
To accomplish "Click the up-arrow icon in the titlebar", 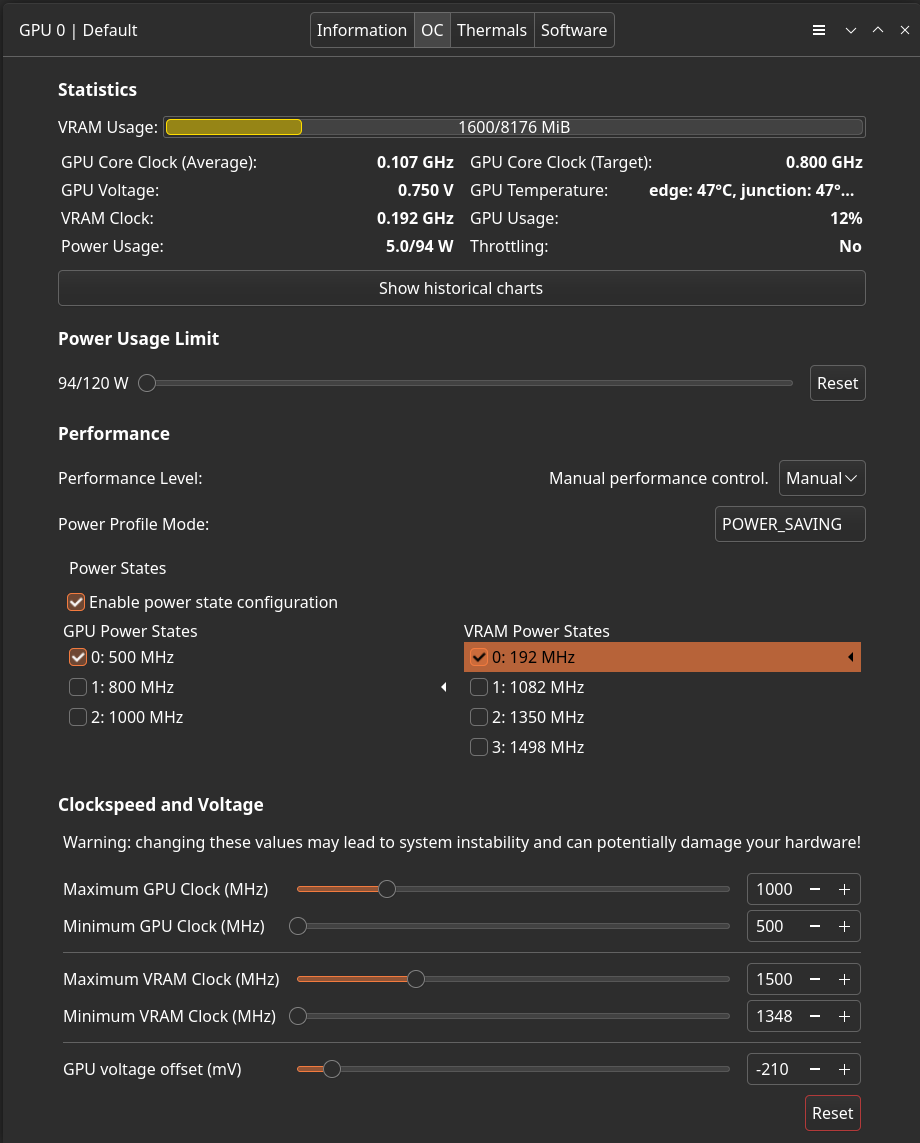I will point(877,30).
